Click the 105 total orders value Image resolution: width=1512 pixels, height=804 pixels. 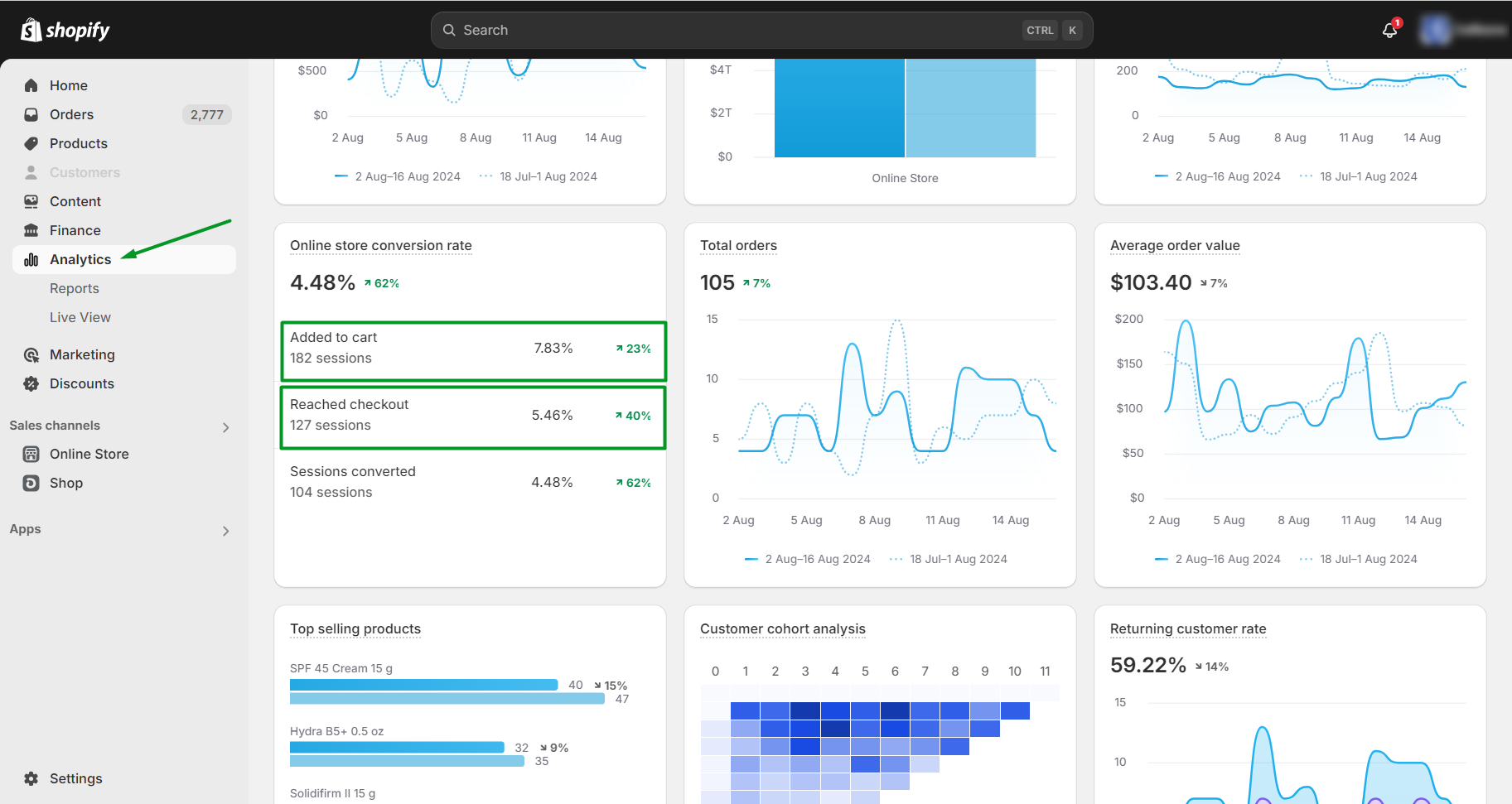[x=717, y=282]
